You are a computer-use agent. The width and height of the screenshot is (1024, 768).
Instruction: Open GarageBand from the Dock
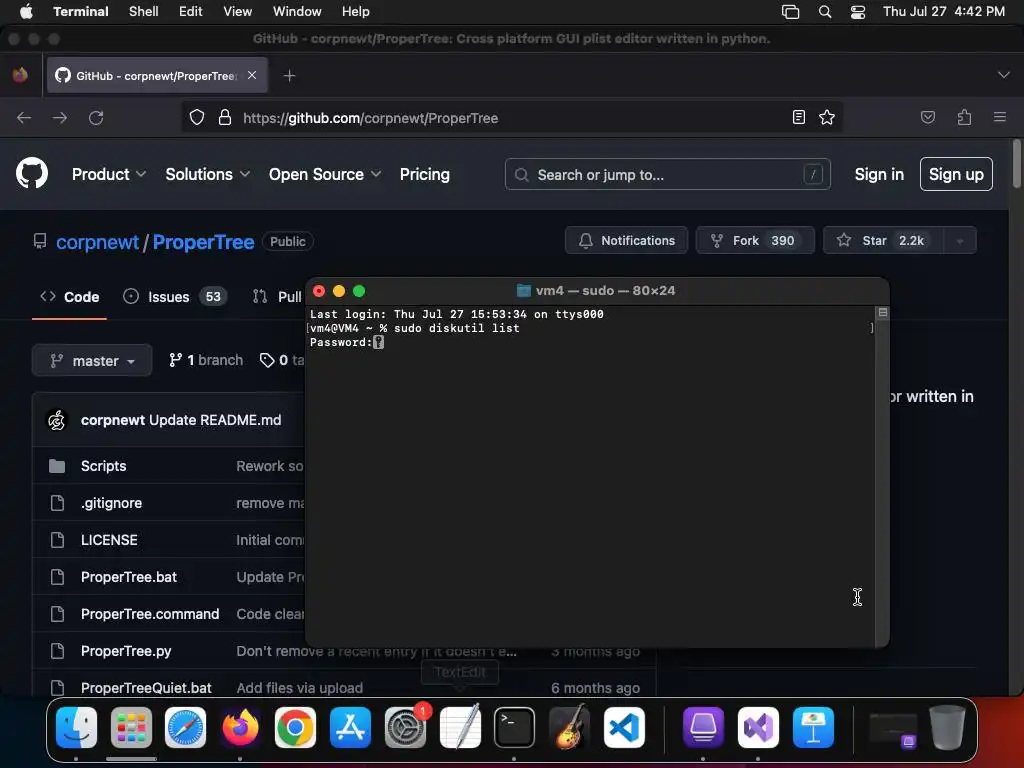point(569,727)
